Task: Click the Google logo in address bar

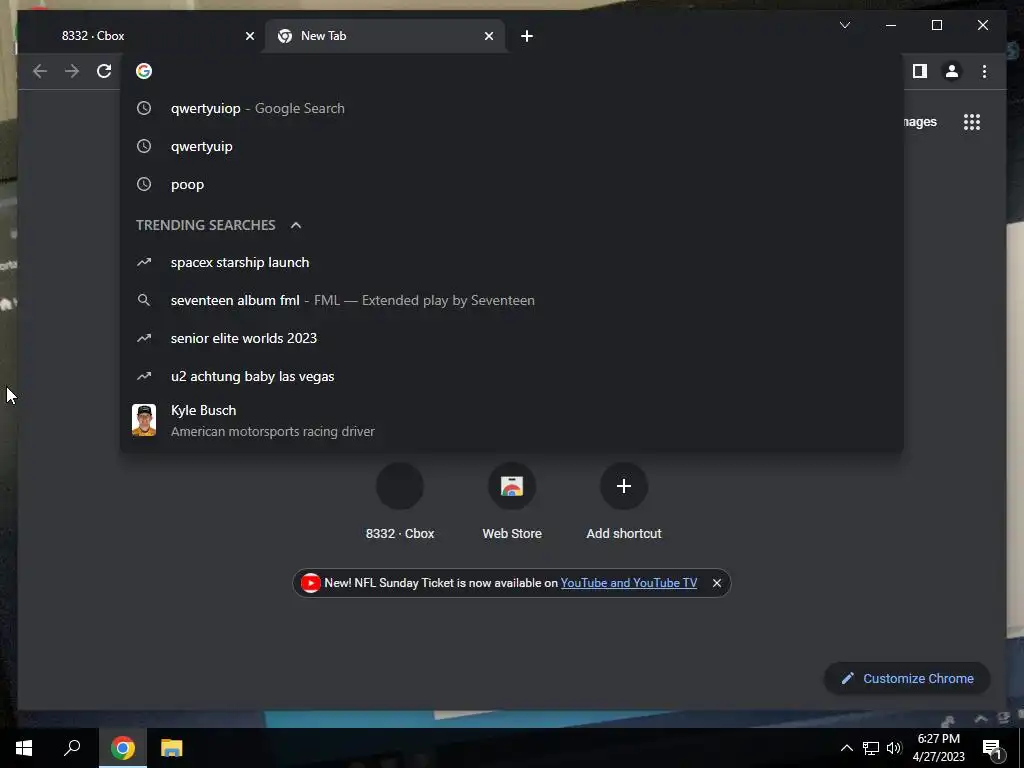Action: point(144,71)
